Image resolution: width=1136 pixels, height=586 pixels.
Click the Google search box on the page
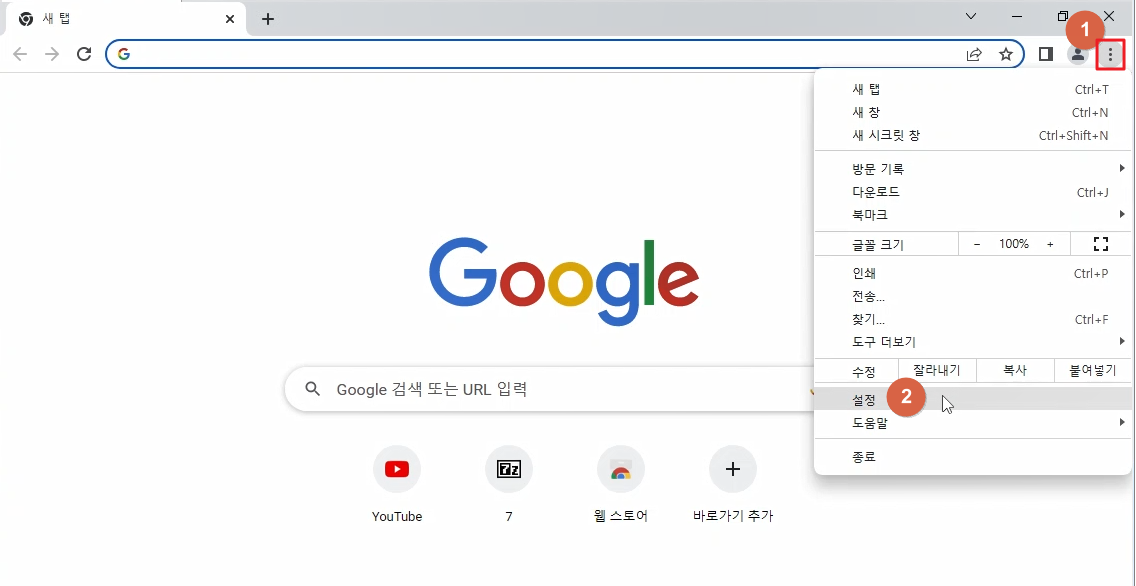(x=551, y=389)
